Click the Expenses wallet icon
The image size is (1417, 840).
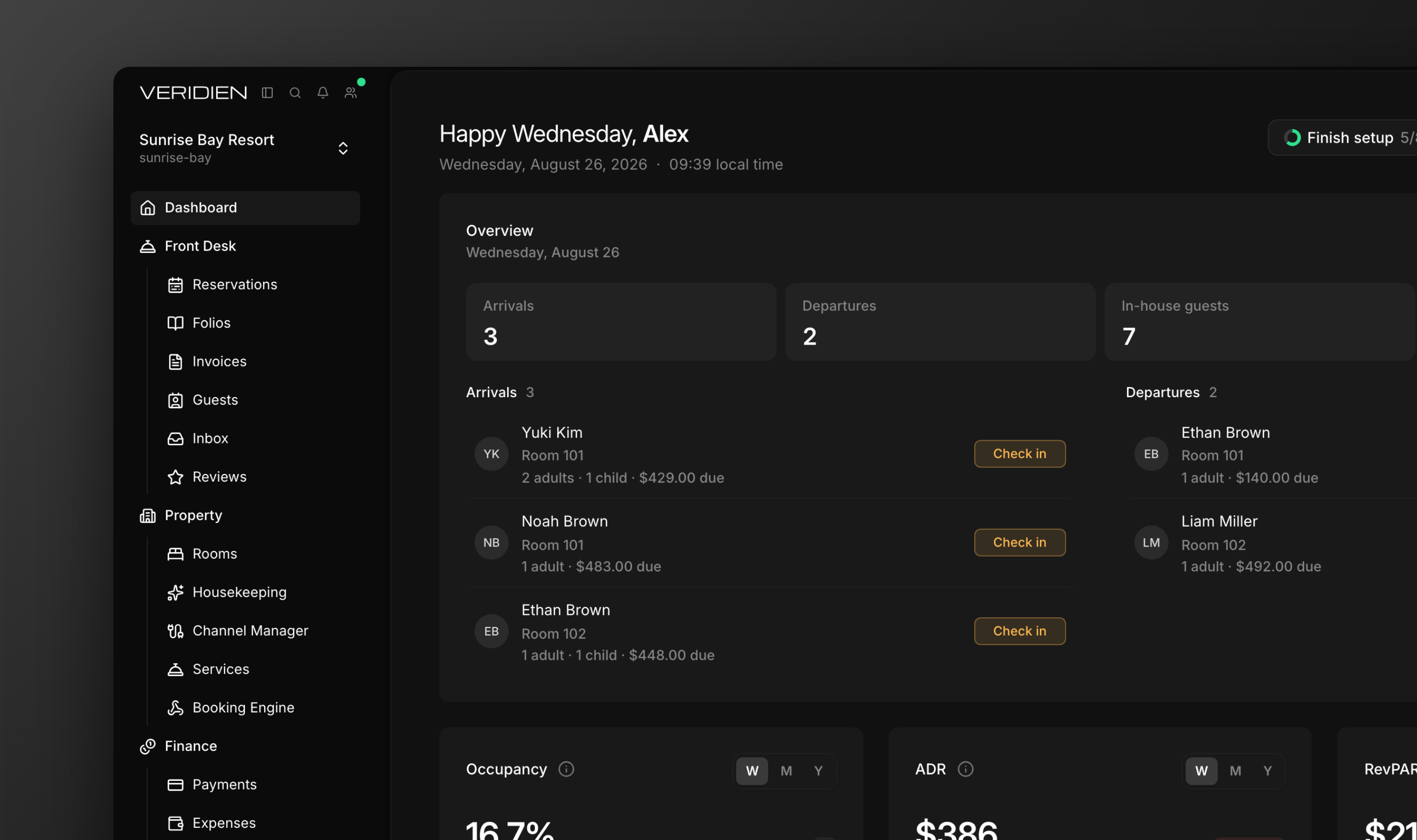coord(176,824)
